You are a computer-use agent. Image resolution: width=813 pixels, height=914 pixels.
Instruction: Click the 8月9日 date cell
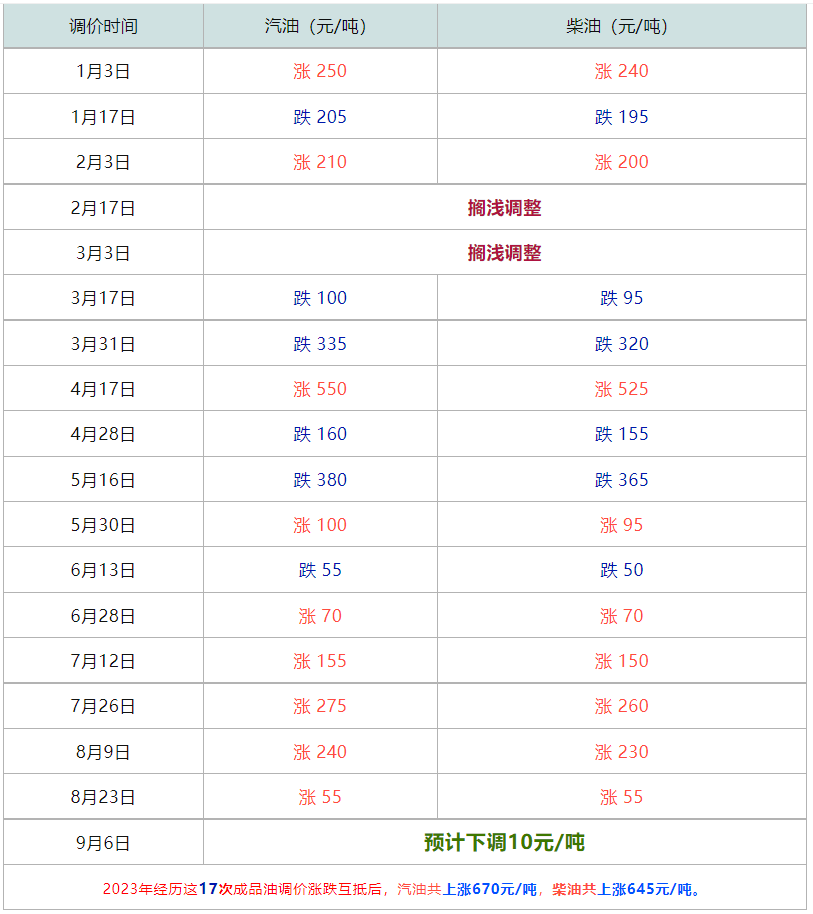tap(103, 752)
